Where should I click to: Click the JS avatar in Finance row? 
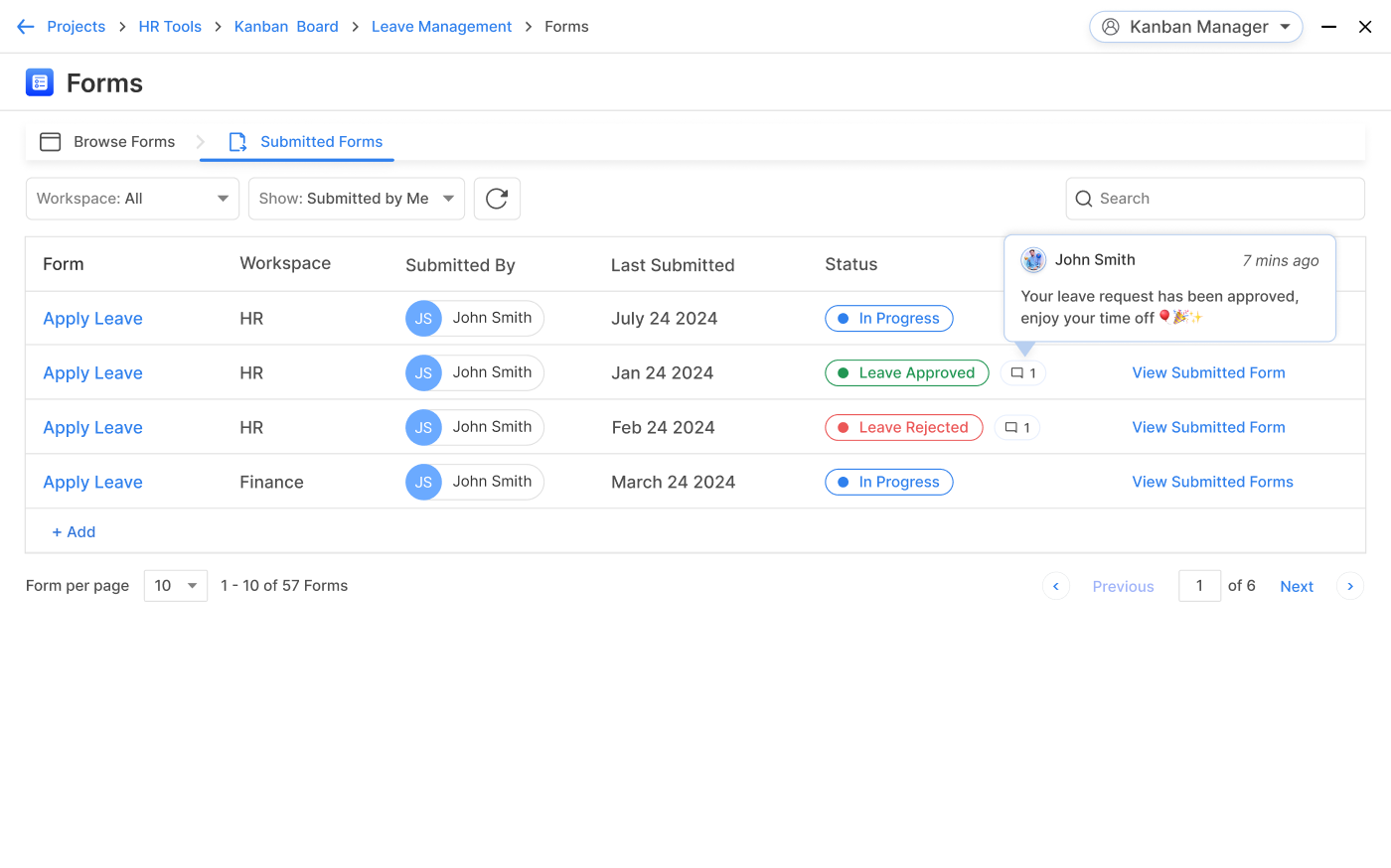pos(423,483)
